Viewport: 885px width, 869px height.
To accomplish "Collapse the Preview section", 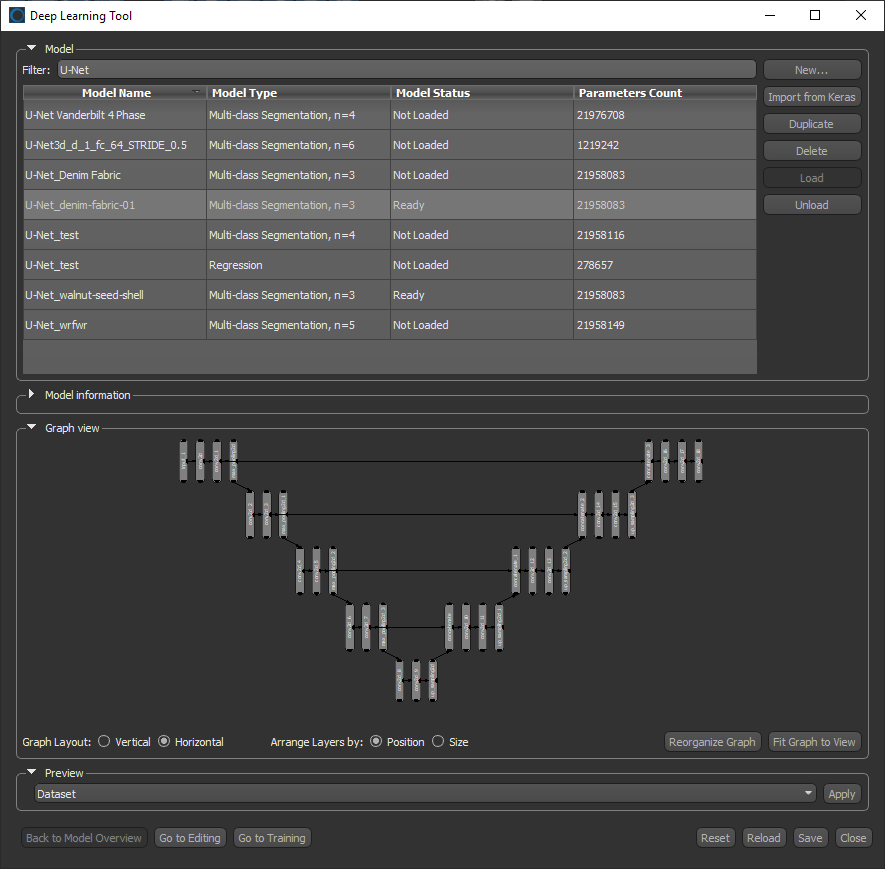I will click(x=31, y=773).
